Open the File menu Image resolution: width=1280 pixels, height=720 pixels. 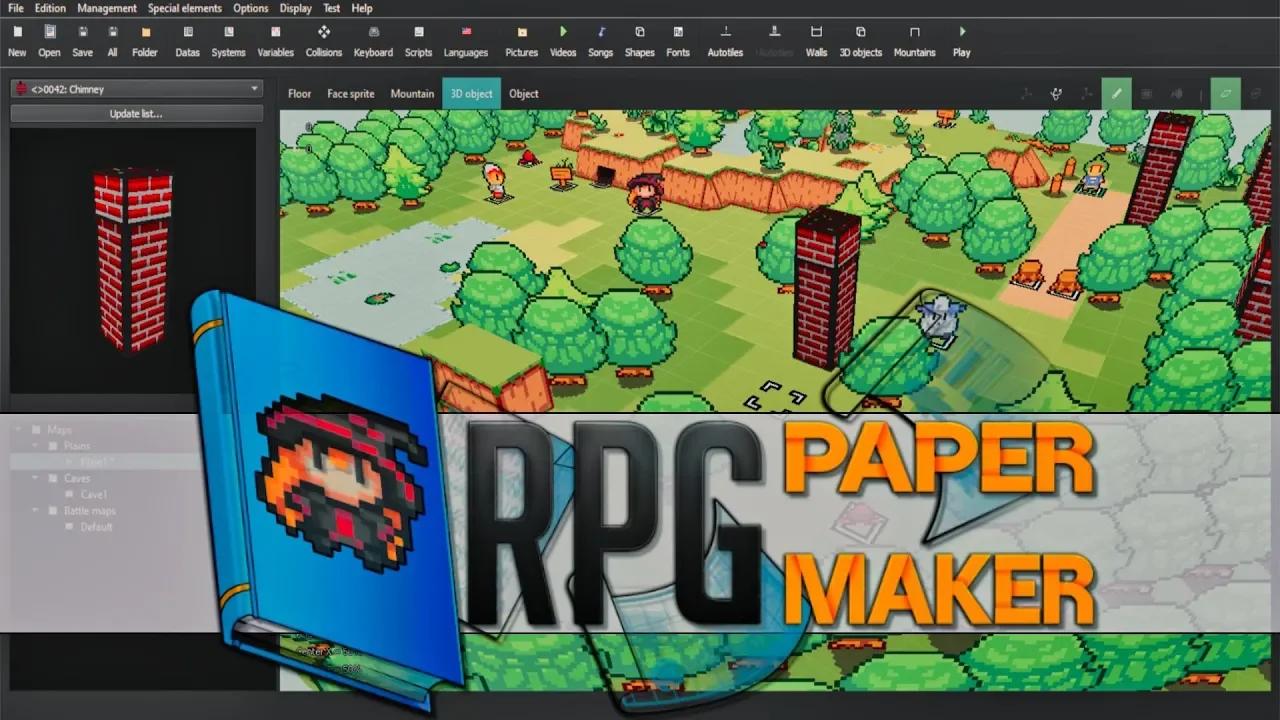click(15, 8)
